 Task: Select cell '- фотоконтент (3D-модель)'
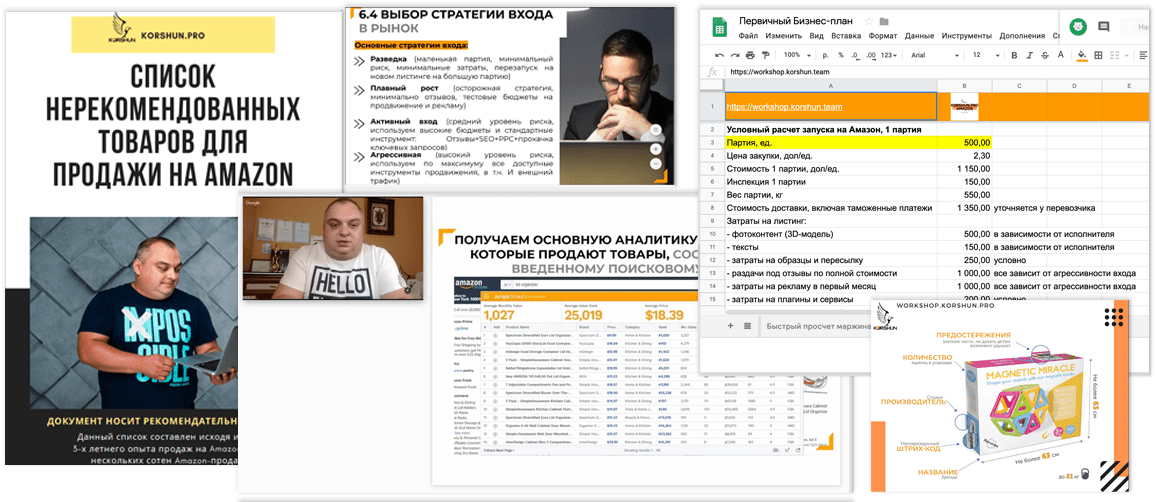click(x=831, y=234)
